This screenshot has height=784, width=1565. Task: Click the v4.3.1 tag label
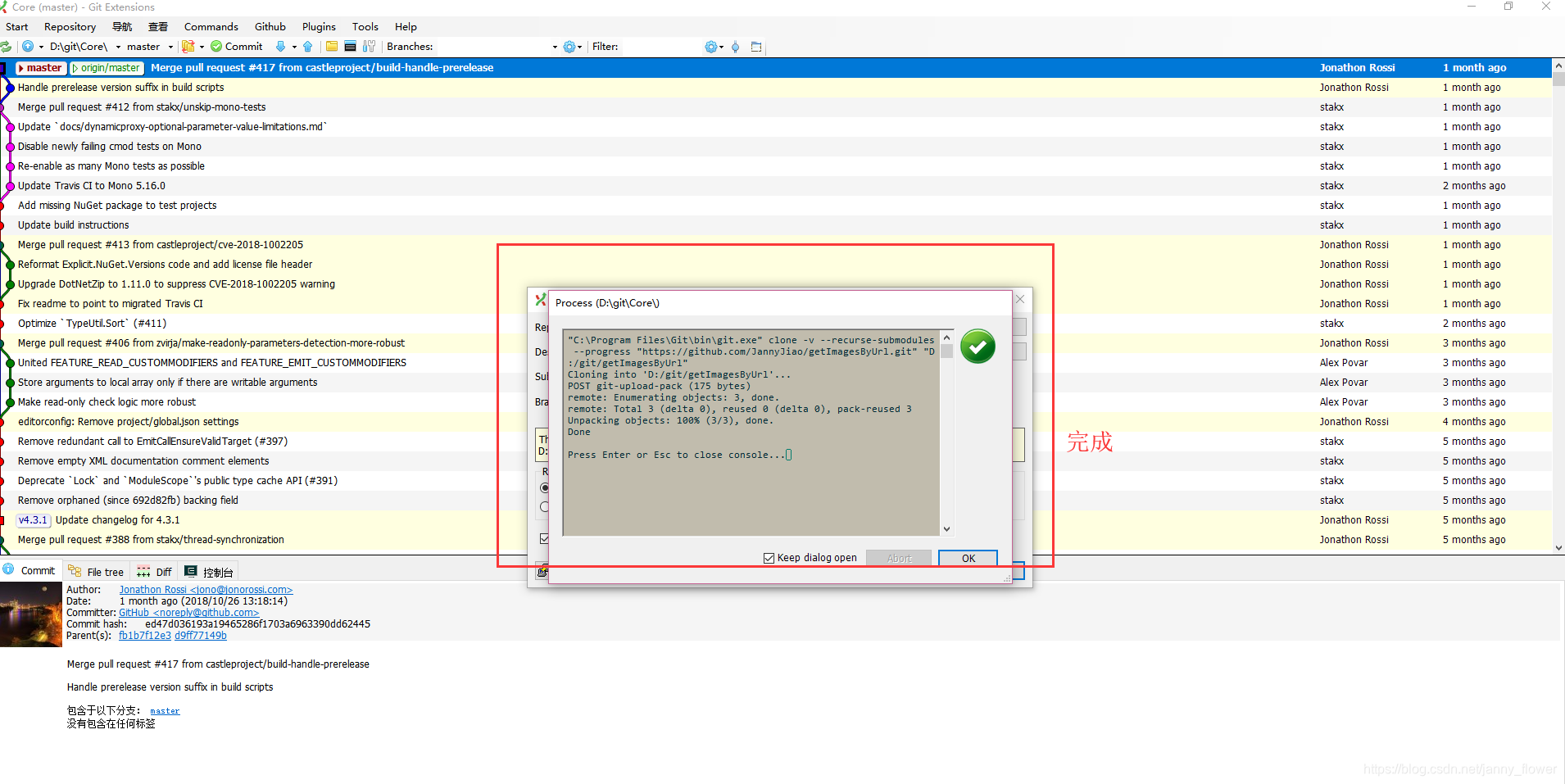point(34,520)
